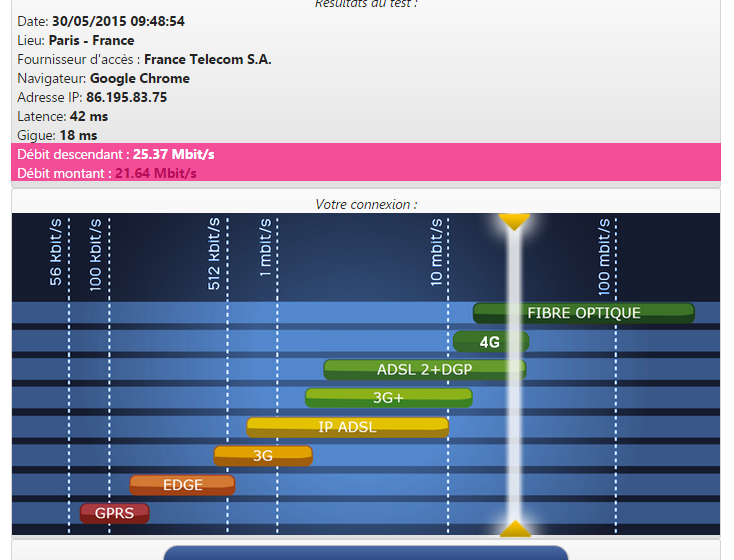Image resolution: width=734 pixels, height=560 pixels.
Task: Click the 100 mbit/s scale label
Action: 604,257
